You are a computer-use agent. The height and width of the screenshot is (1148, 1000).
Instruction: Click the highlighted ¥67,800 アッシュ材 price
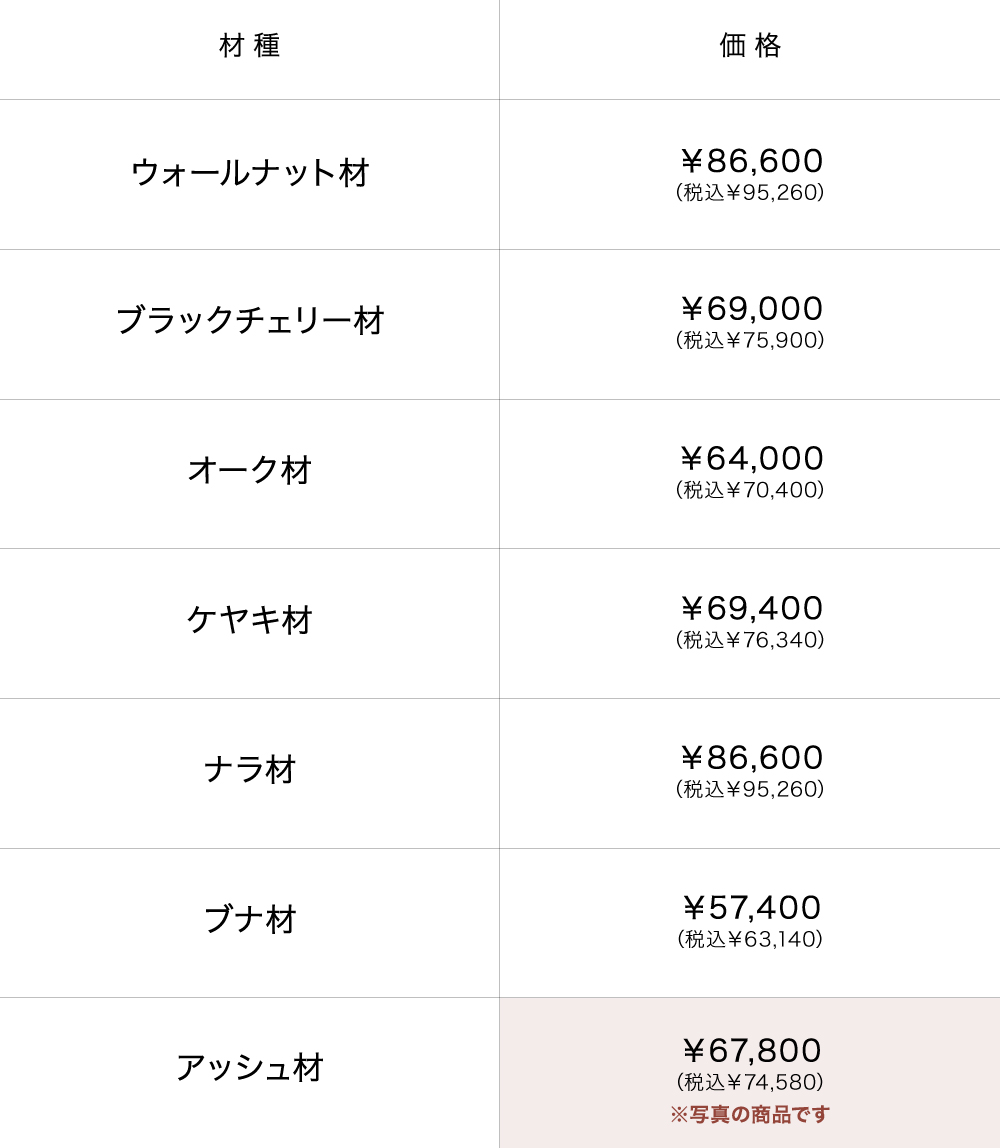tap(751, 1051)
